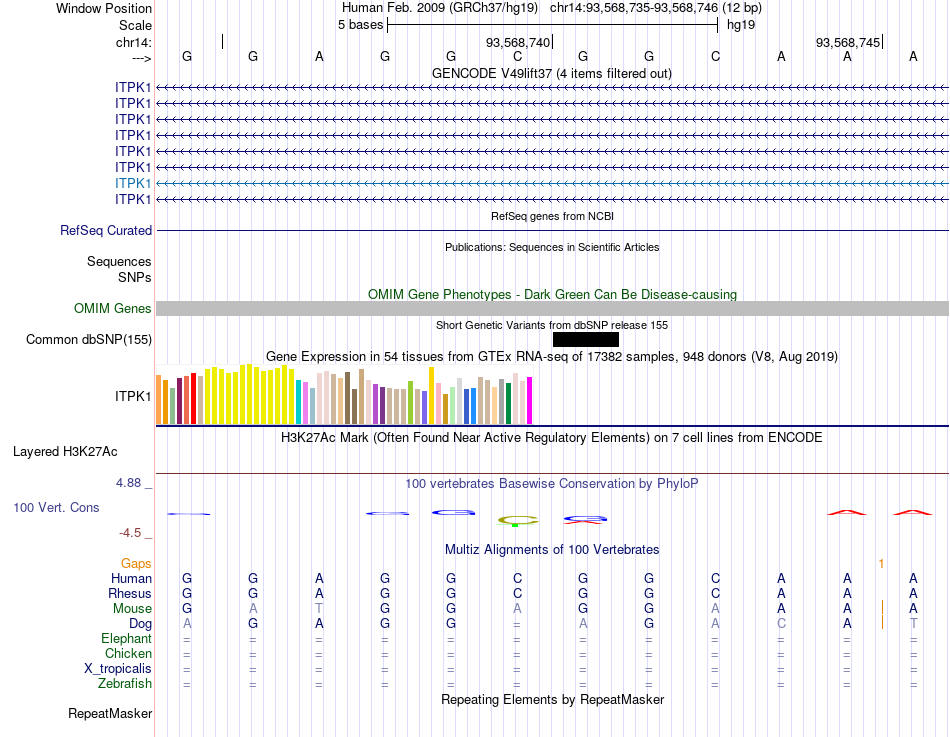
Task: Click the cyan bar in GTEx chart
Action: (x=299, y=402)
